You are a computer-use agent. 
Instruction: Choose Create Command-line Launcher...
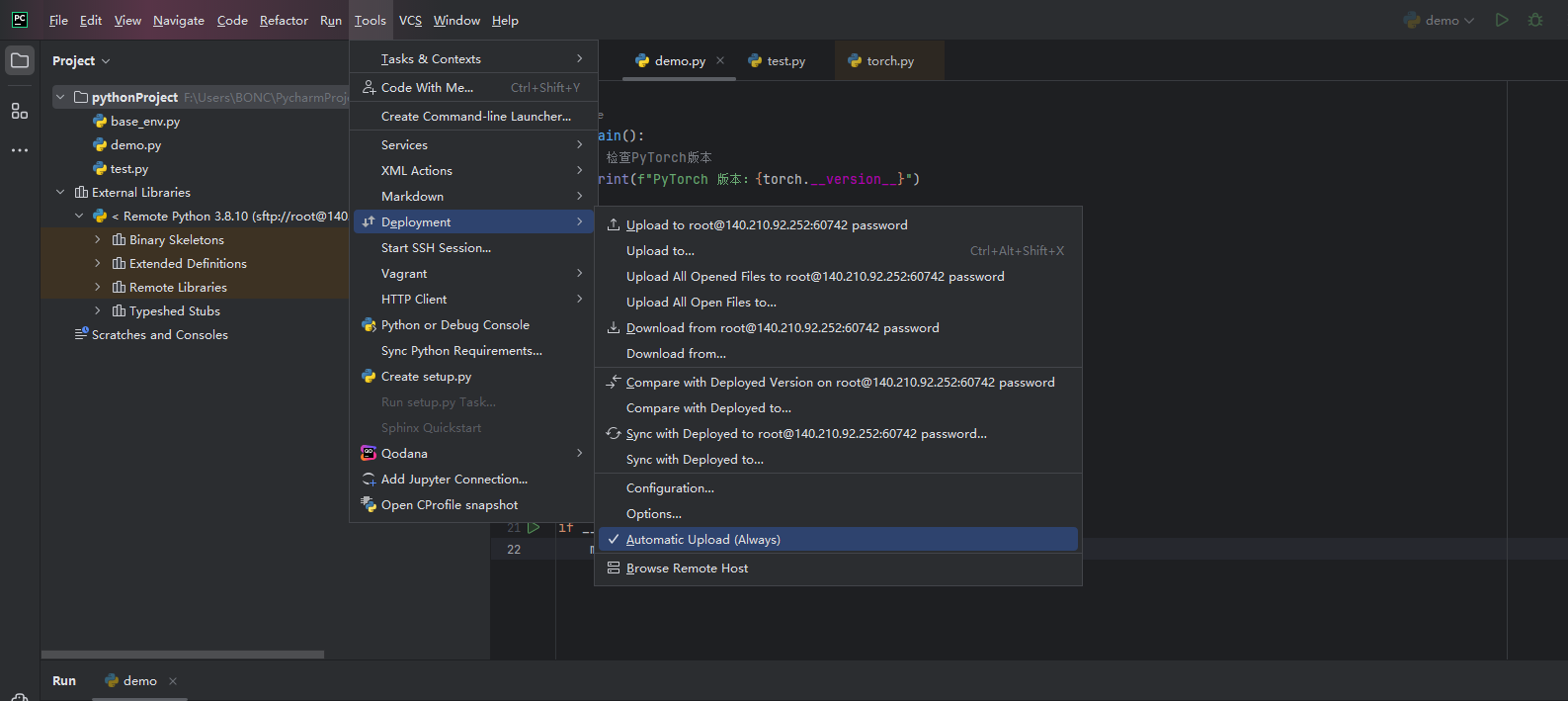pyautogui.click(x=473, y=116)
